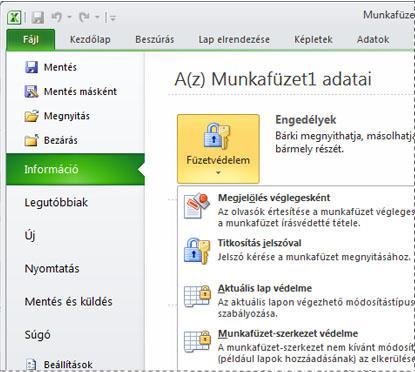
Task: Click the Munkafüzet-szerkezet védelme icon
Action: (x=197, y=341)
